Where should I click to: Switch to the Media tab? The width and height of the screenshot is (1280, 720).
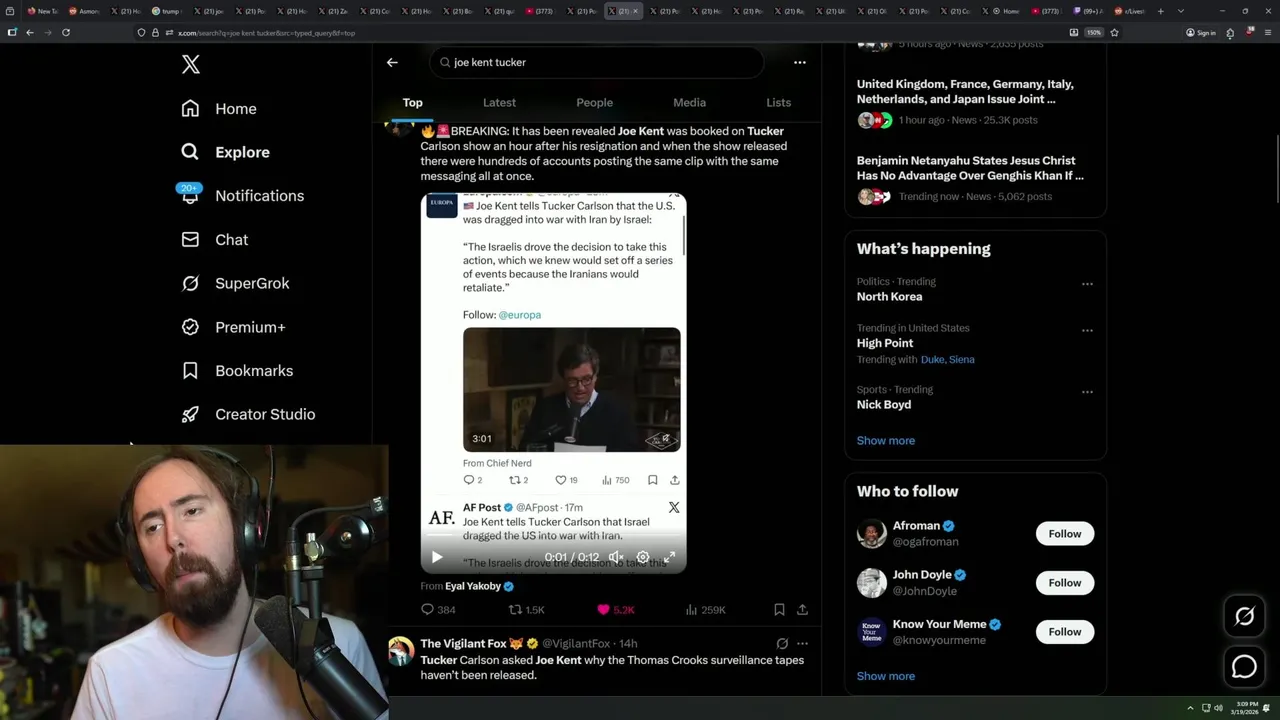pyautogui.click(x=689, y=102)
